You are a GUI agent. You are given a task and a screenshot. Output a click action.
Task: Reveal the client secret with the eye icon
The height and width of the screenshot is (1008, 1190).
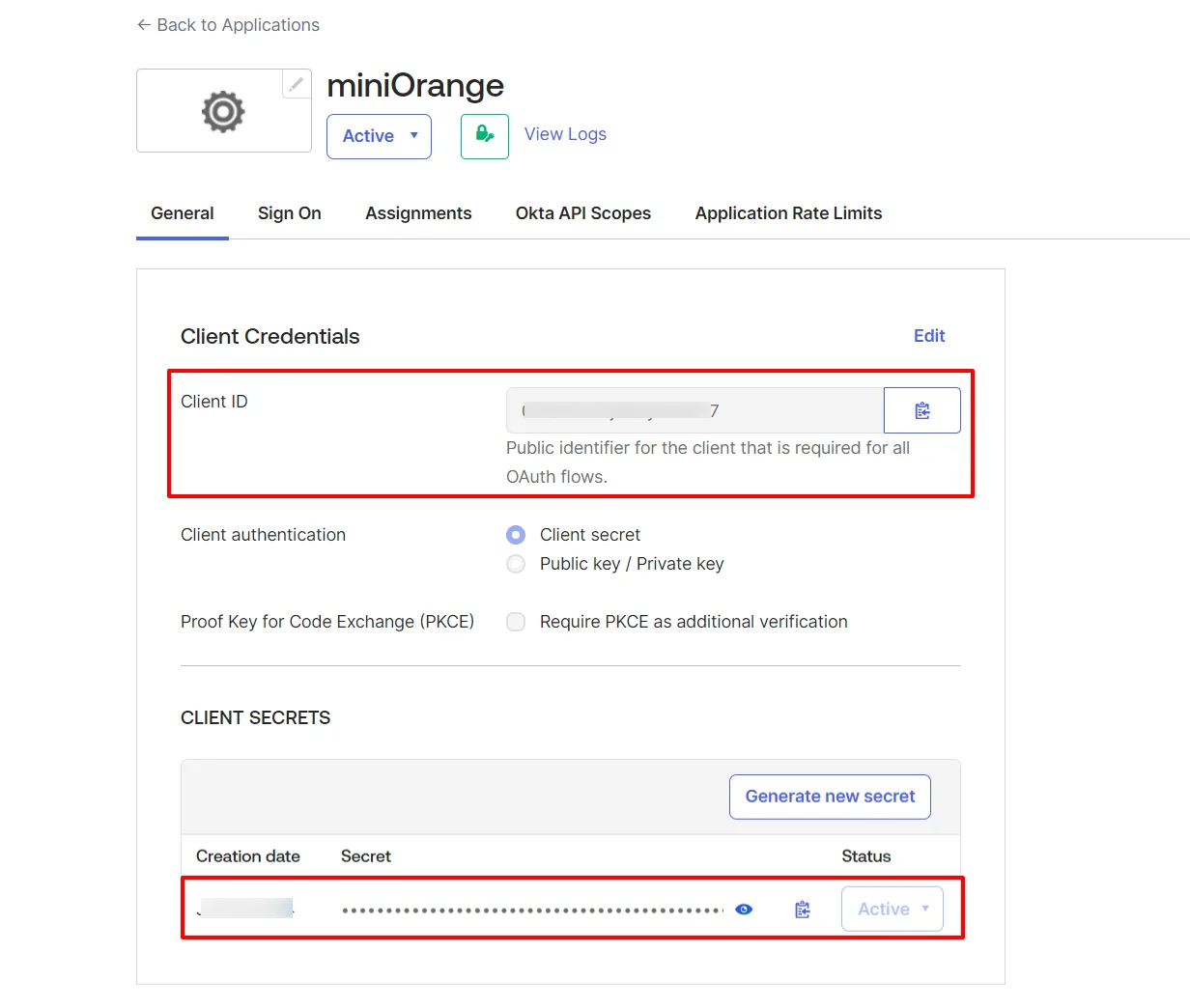pyautogui.click(x=744, y=909)
